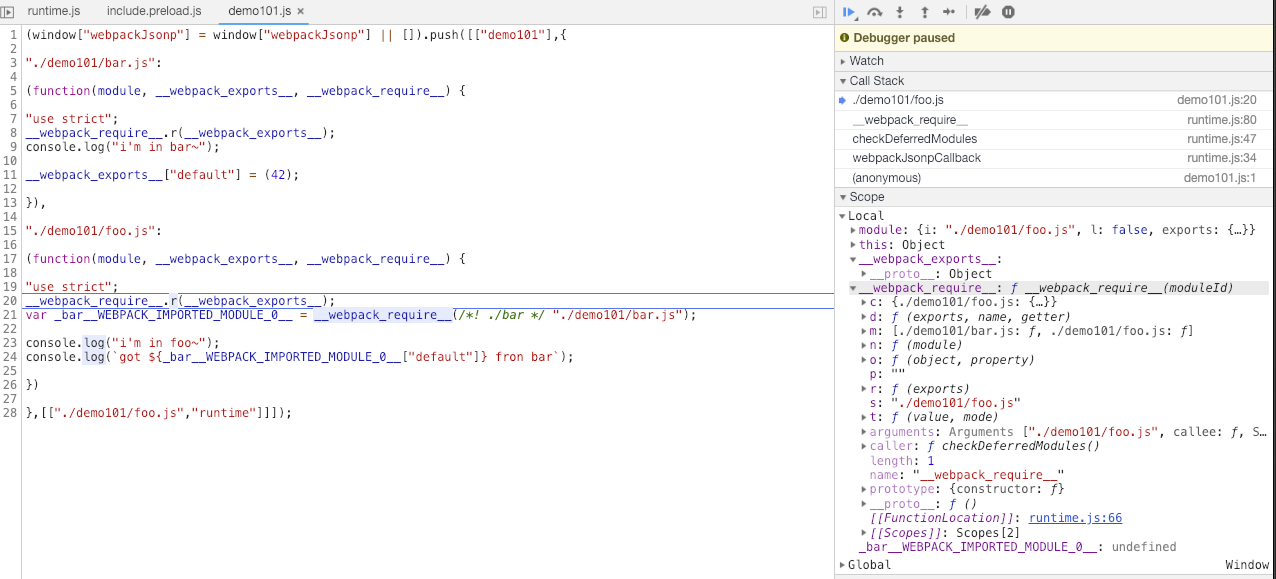Open the navigator sidebar panel icon
Viewport: 1276px width, 579px height.
click(9, 11)
